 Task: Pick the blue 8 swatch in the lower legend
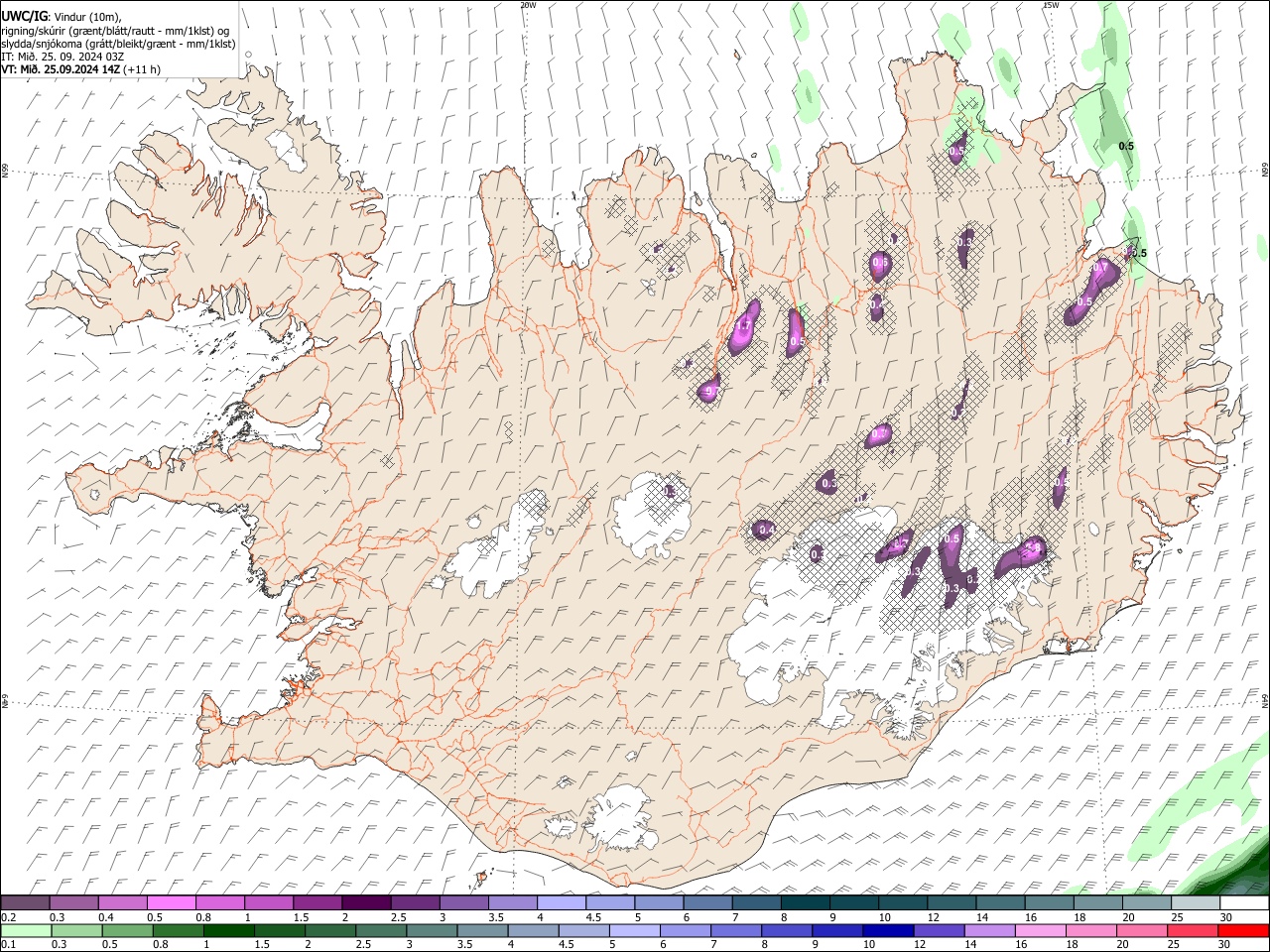tap(788, 931)
